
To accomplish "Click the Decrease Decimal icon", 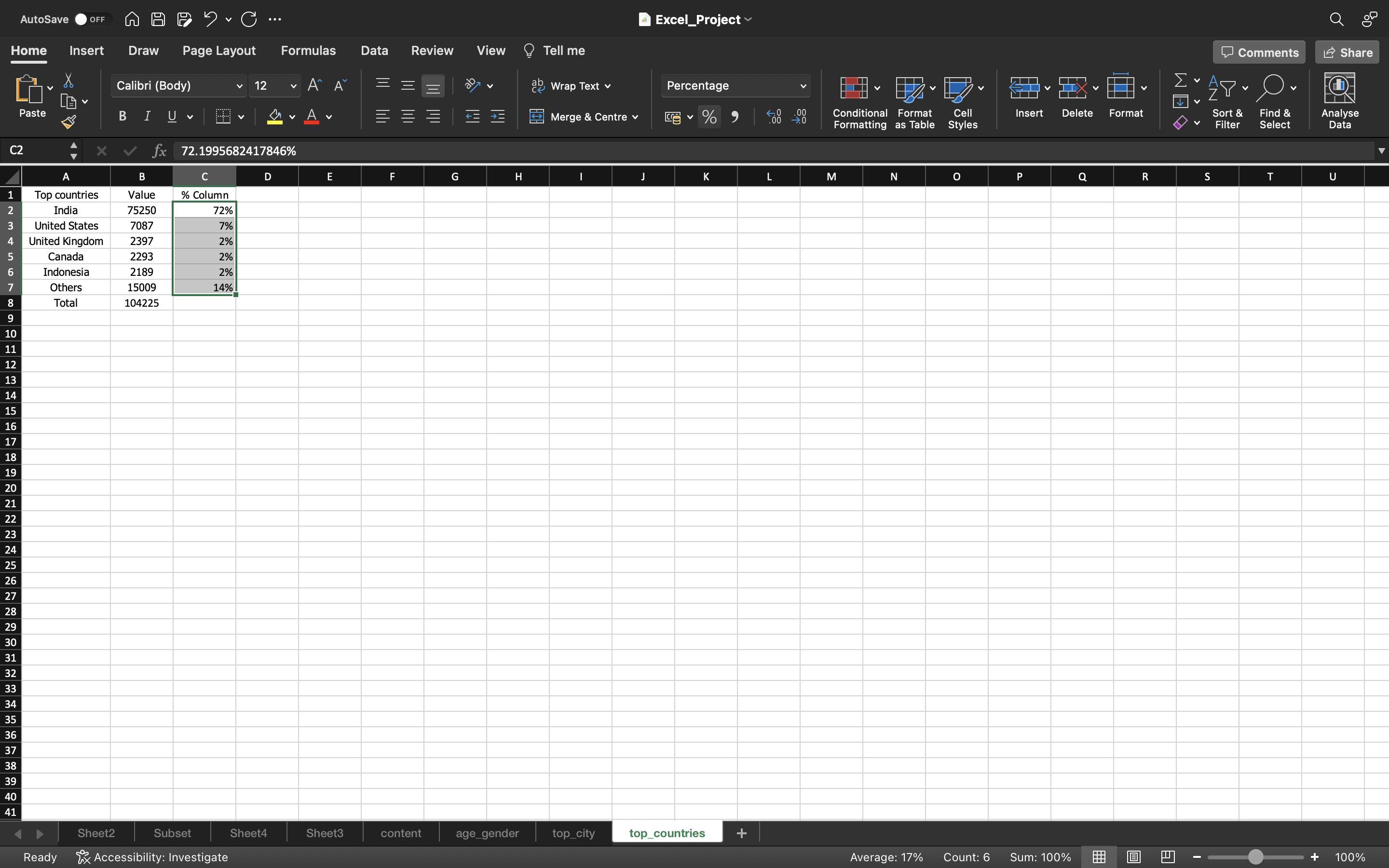I will [799, 117].
